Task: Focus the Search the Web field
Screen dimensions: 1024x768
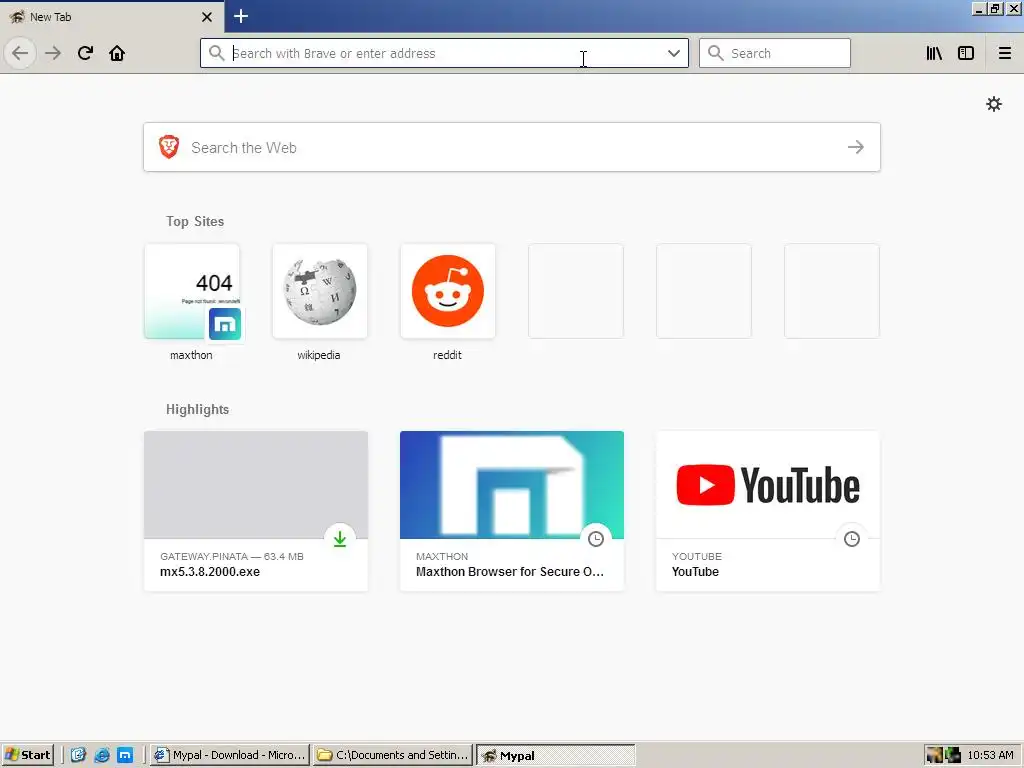Action: coord(512,147)
